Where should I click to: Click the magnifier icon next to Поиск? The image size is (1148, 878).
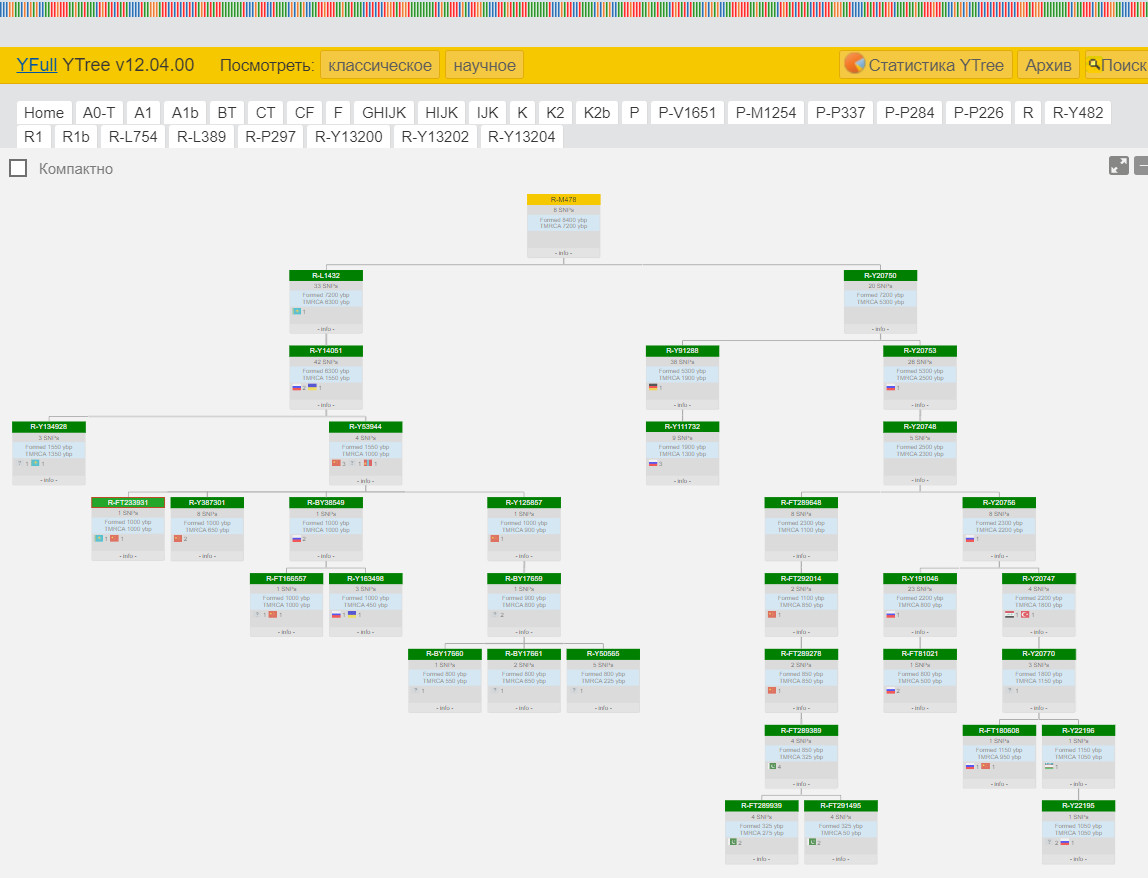[x=1094, y=65]
